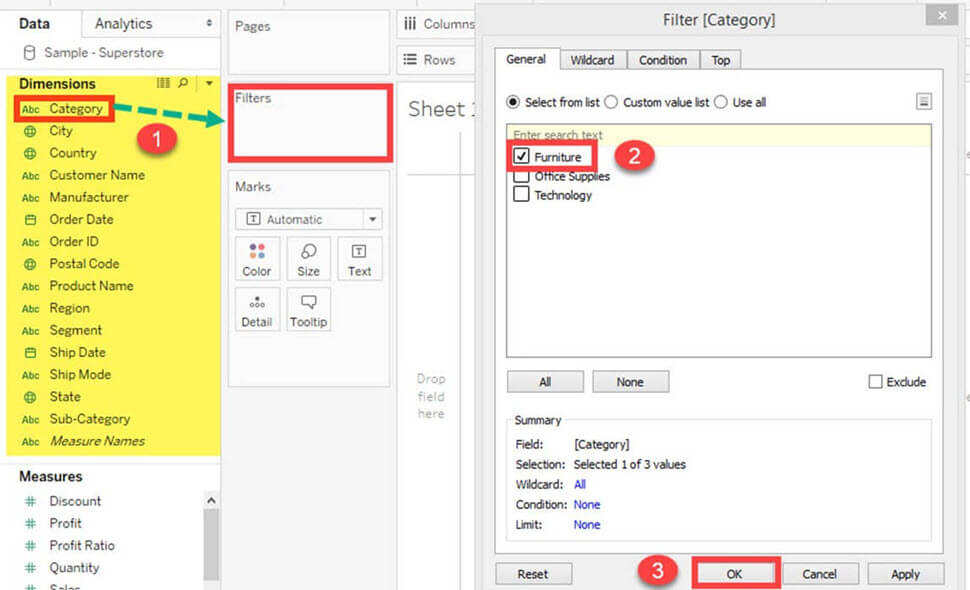This screenshot has height=590, width=970.
Task: Click the filter list options icon
Action: (924, 101)
